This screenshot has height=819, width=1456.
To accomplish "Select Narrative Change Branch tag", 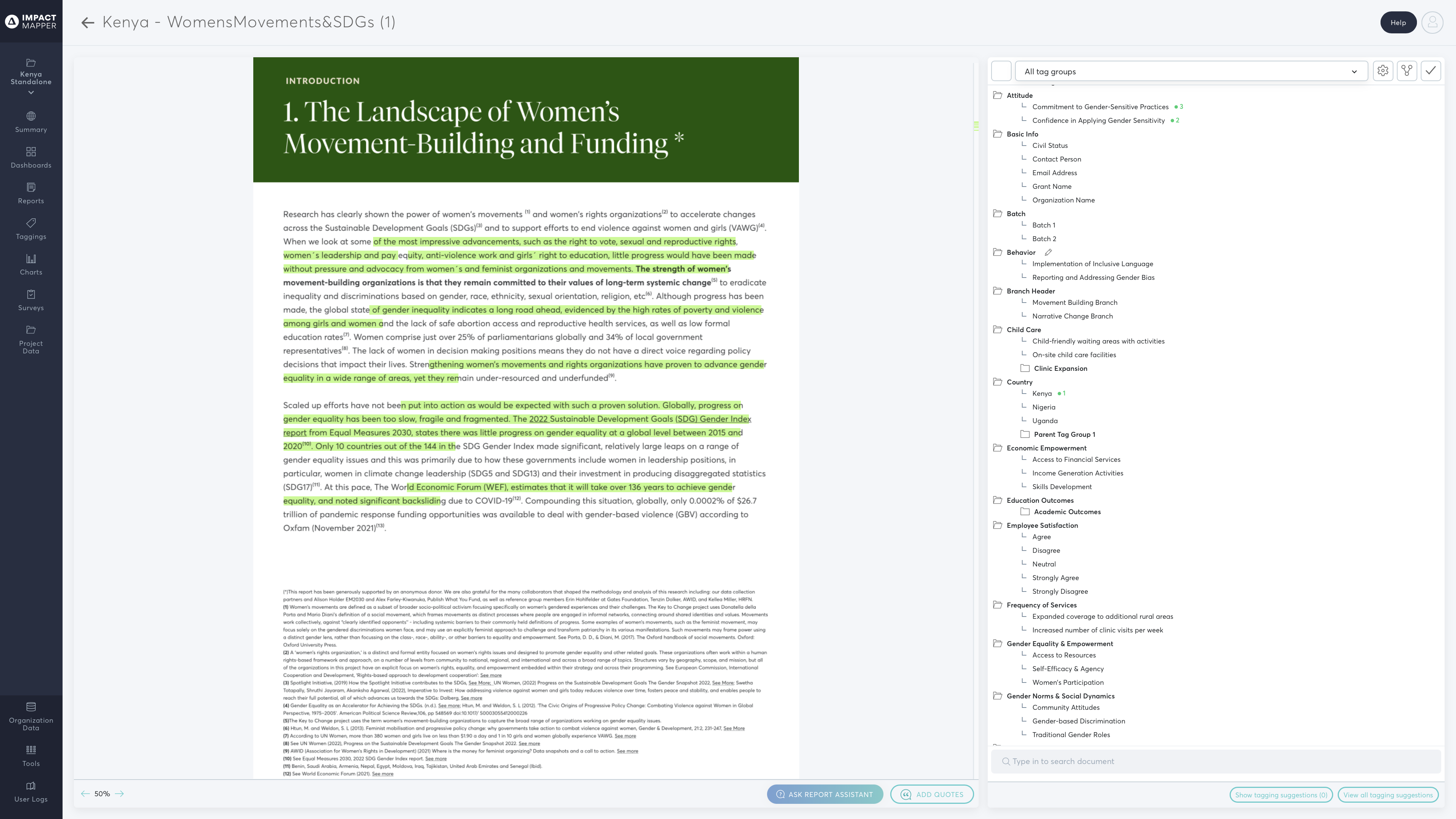I will pos(1072,316).
